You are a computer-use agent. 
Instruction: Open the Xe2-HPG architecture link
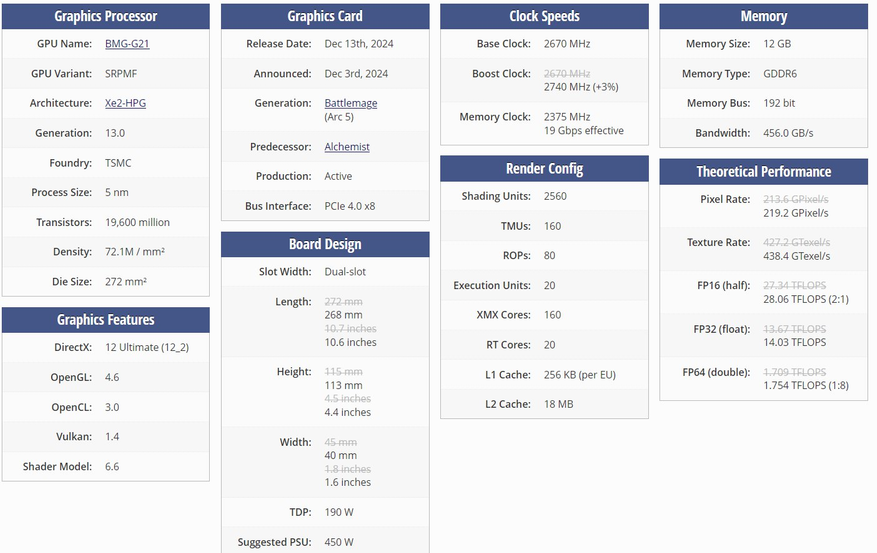pos(125,103)
